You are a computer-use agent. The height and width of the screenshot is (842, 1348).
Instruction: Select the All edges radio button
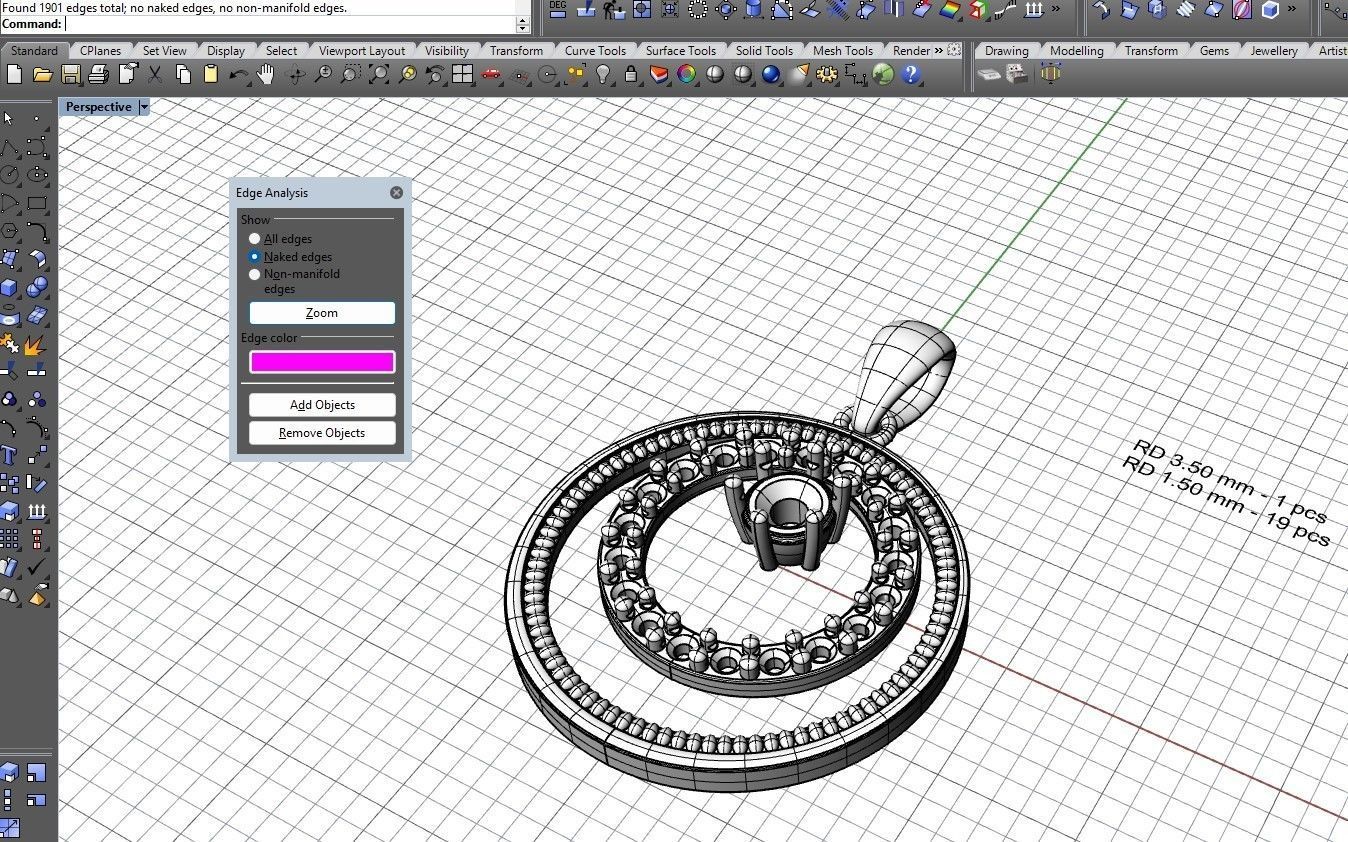255,239
